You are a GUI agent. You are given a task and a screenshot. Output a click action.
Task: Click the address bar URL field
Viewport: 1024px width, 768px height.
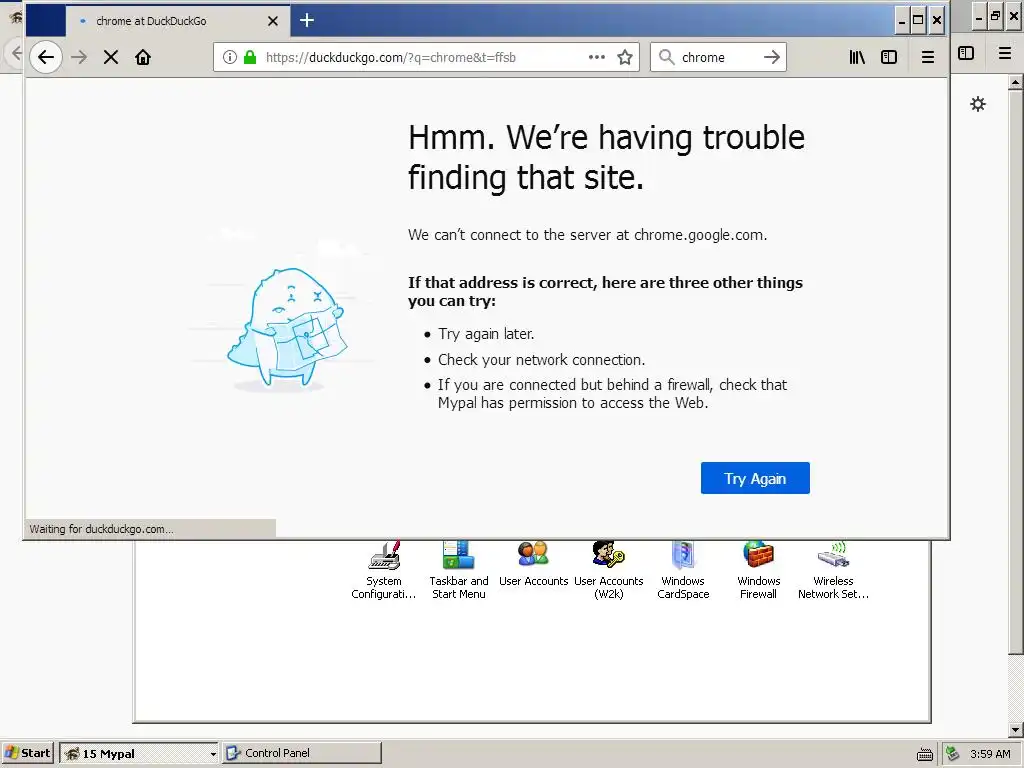click(425, 57)
